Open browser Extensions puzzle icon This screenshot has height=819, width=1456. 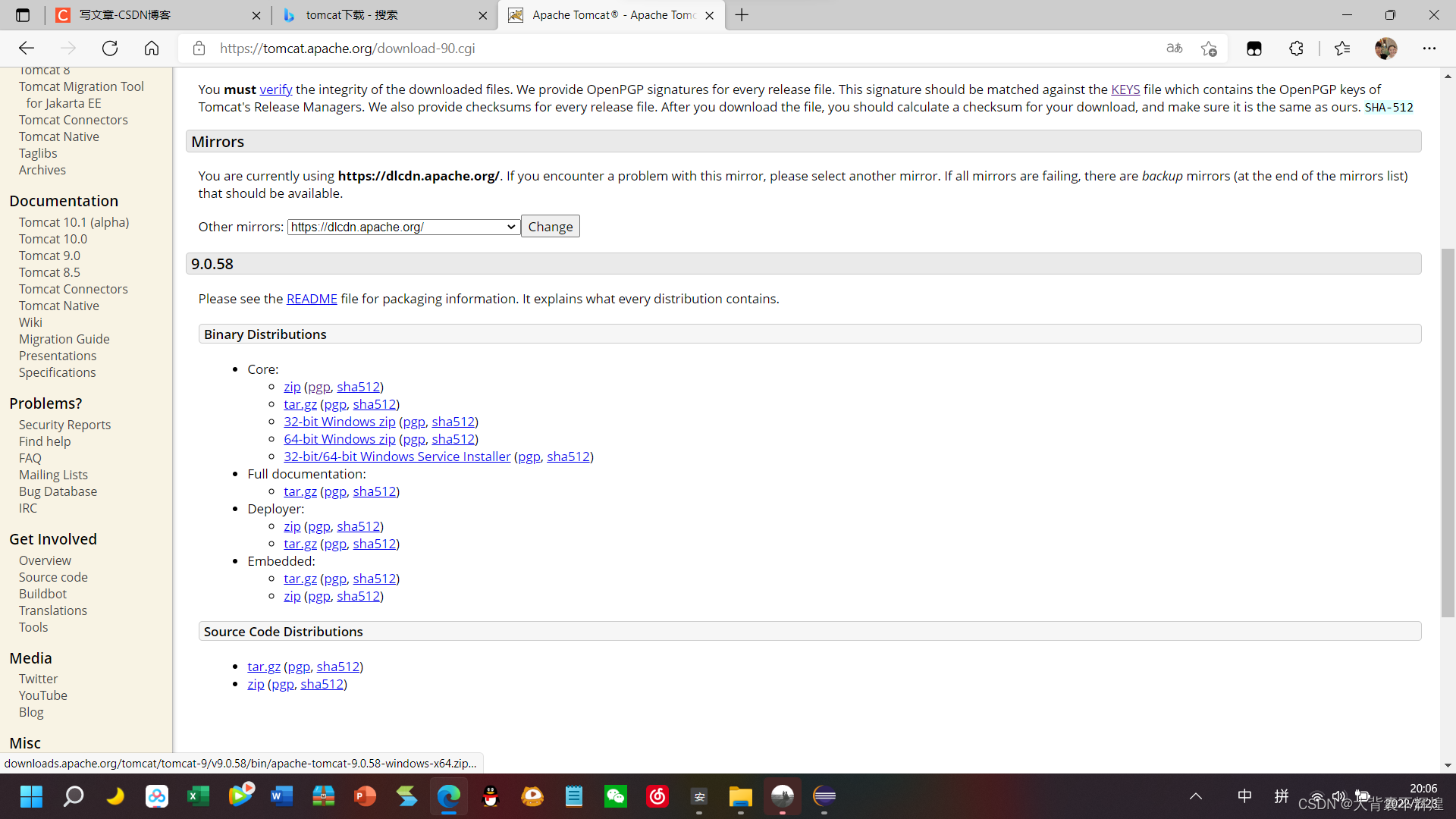click(1296, 49)
